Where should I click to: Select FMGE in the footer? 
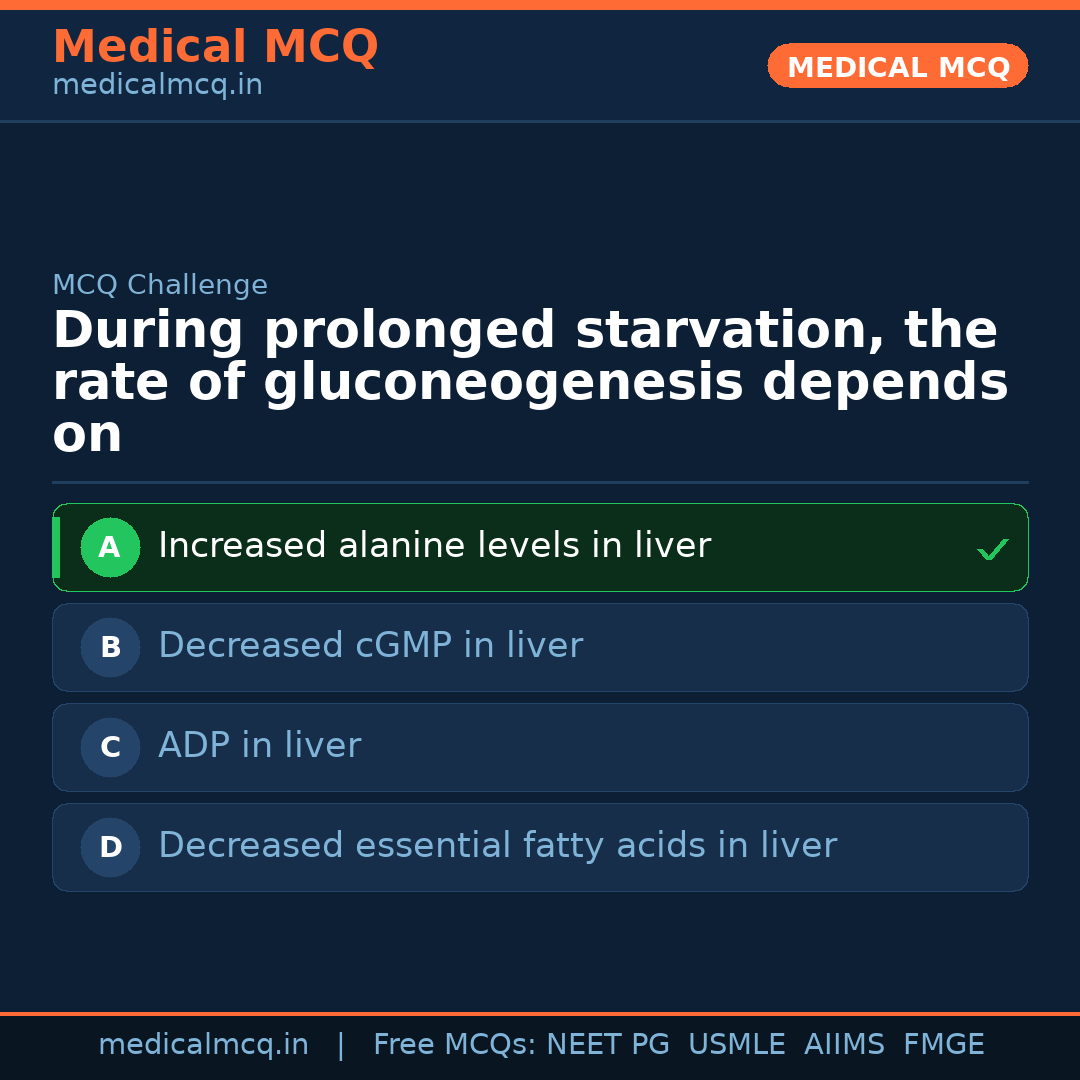click(943, 1045)
